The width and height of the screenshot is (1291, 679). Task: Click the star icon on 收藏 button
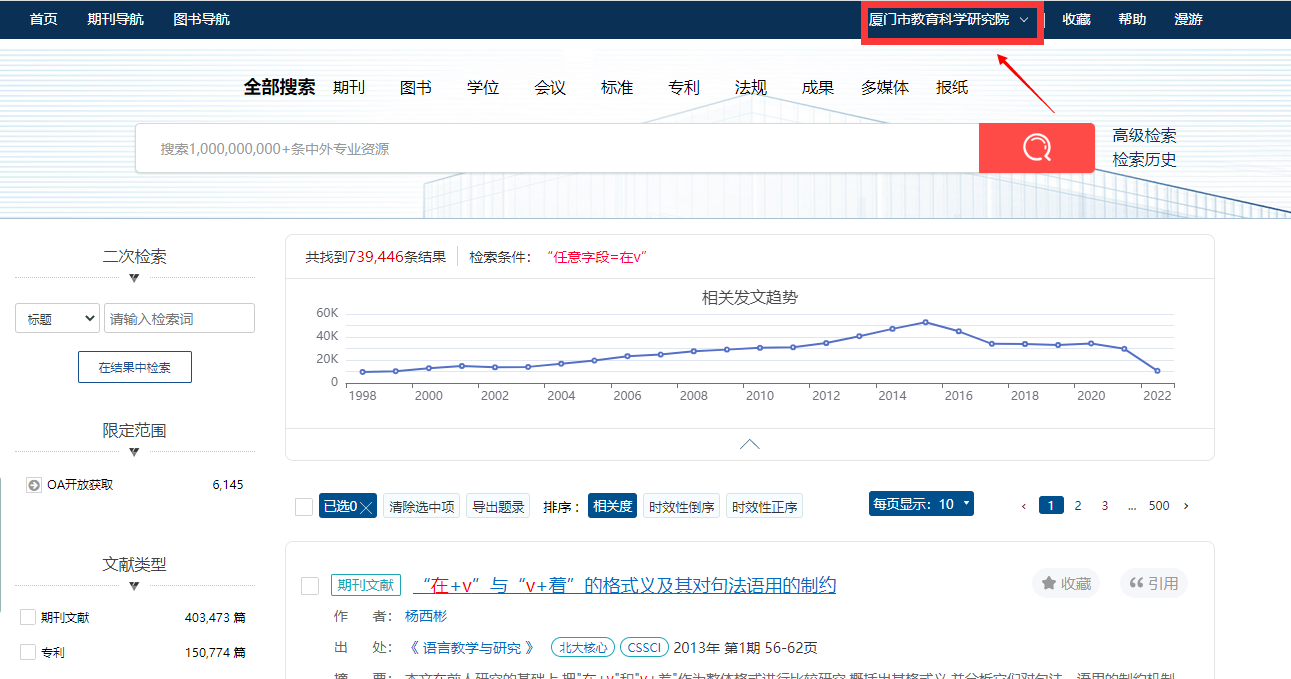pos(1049,583)
